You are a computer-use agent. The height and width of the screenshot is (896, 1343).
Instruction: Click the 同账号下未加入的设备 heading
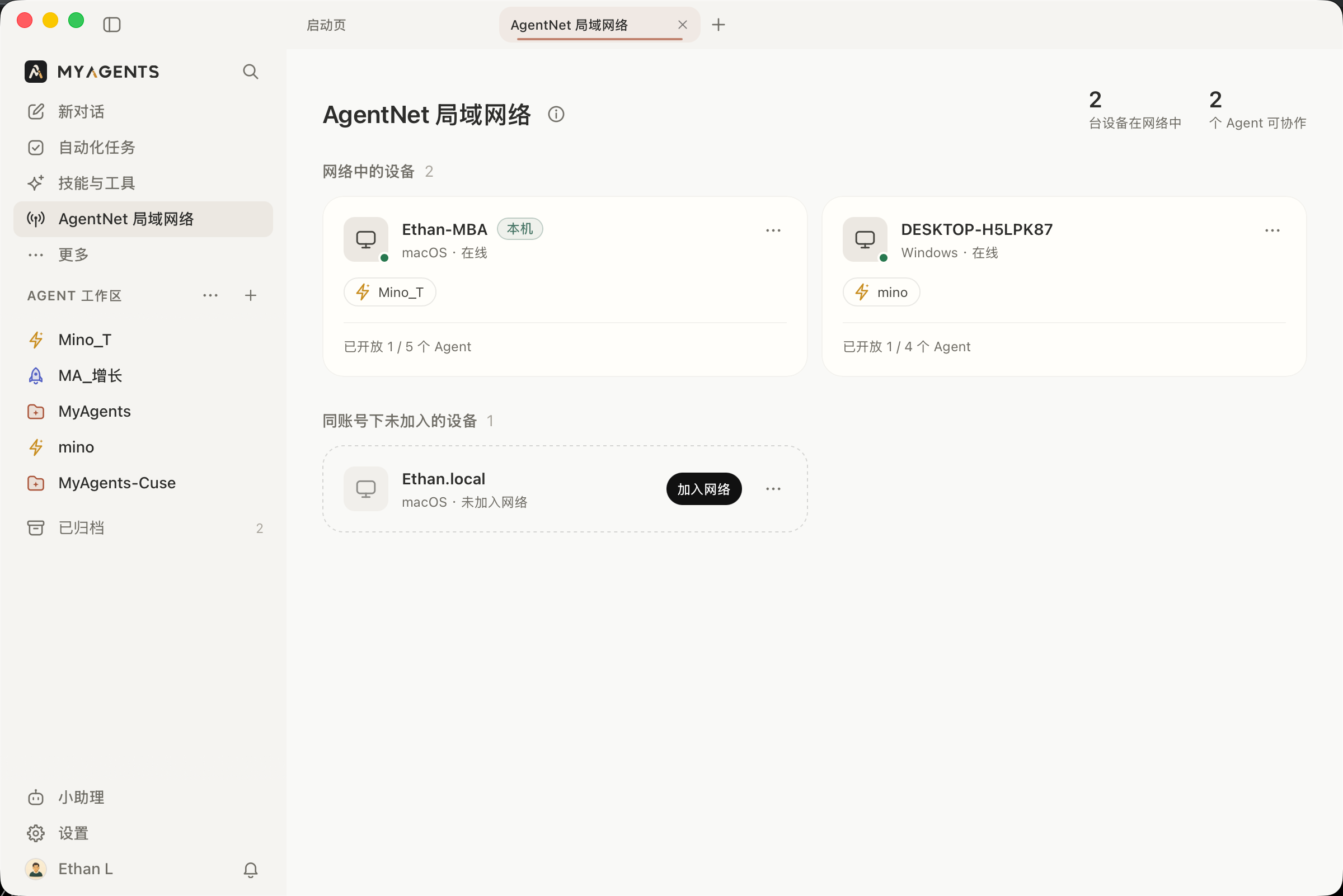pos(400,421)
